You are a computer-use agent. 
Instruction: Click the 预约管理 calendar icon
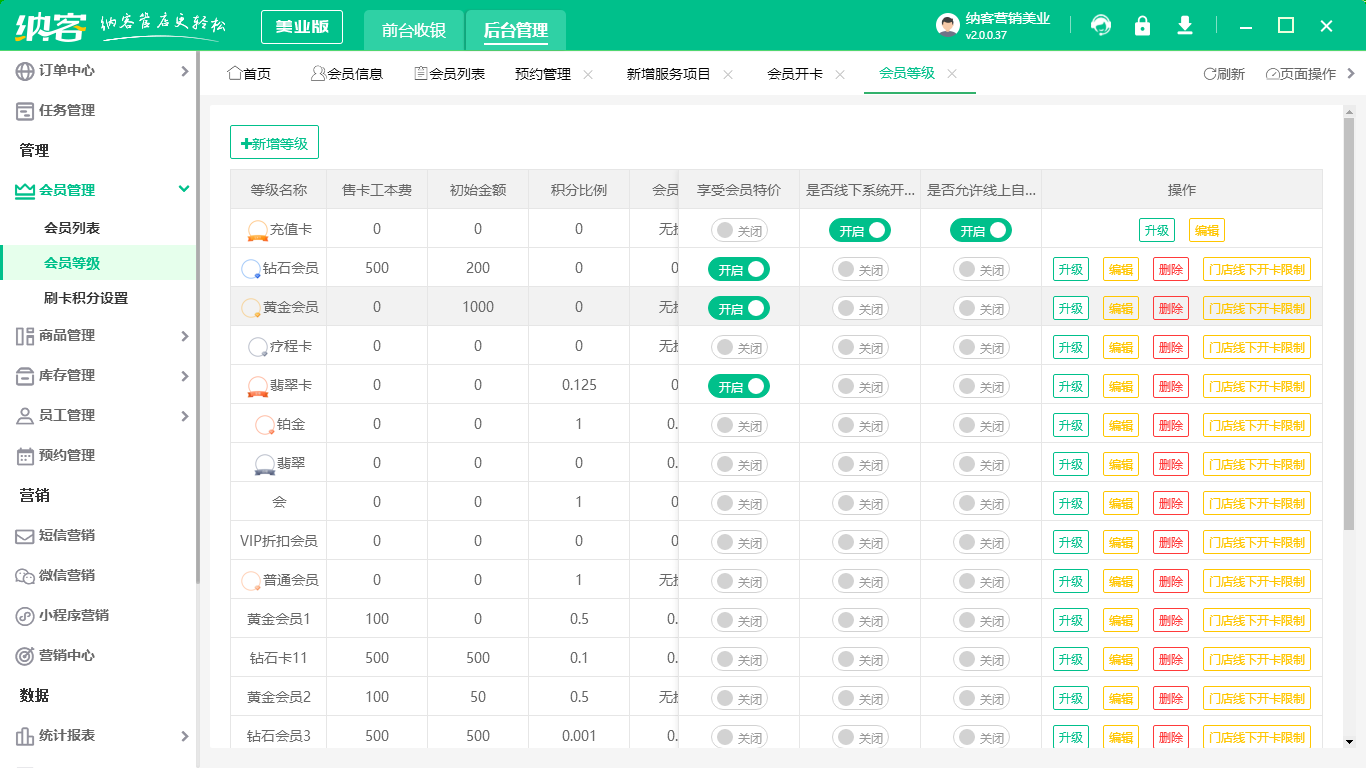pos(25,456)
